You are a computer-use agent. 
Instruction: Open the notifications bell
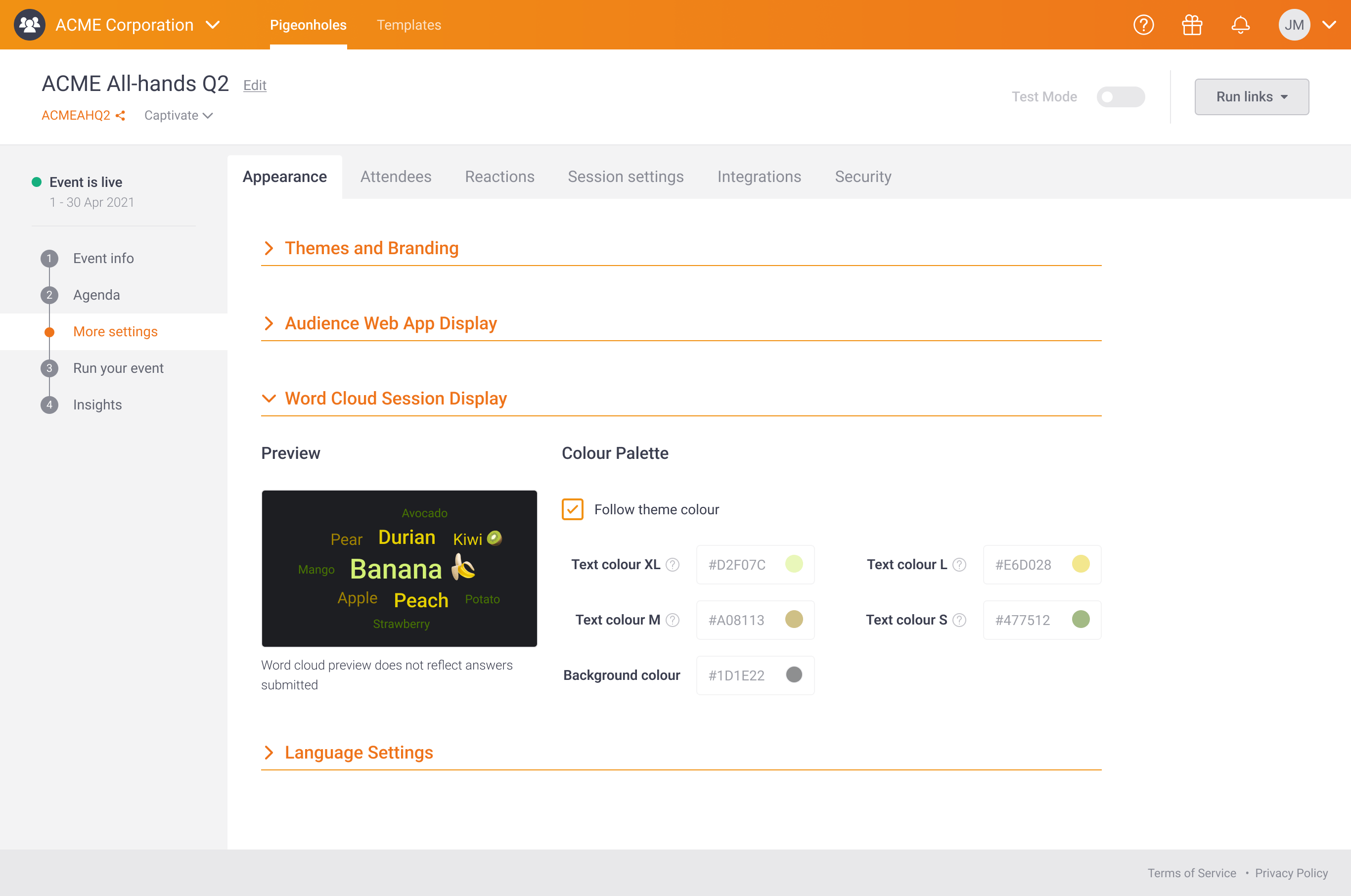click(1240, 25)
